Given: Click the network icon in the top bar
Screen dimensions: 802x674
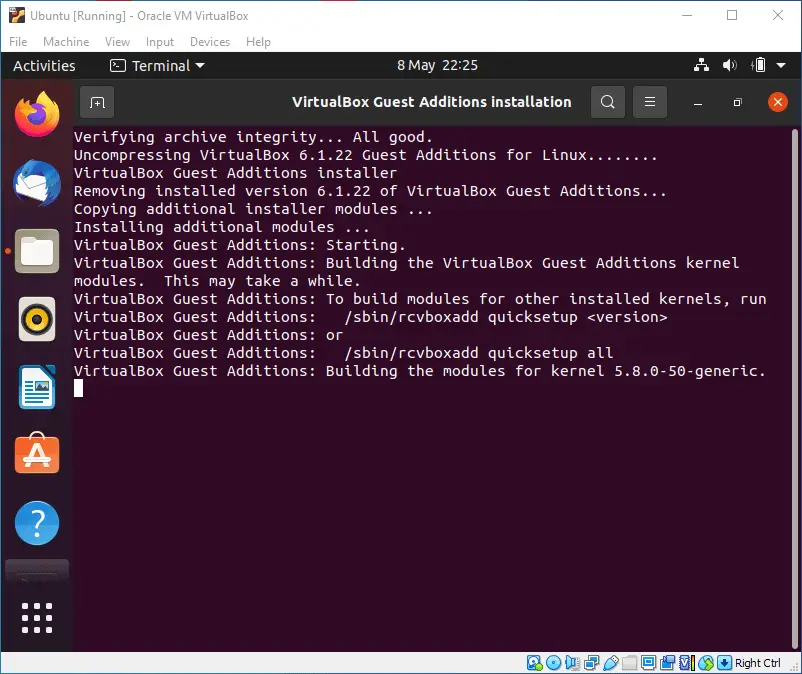Looking at the screenshot, I should 701,65.
